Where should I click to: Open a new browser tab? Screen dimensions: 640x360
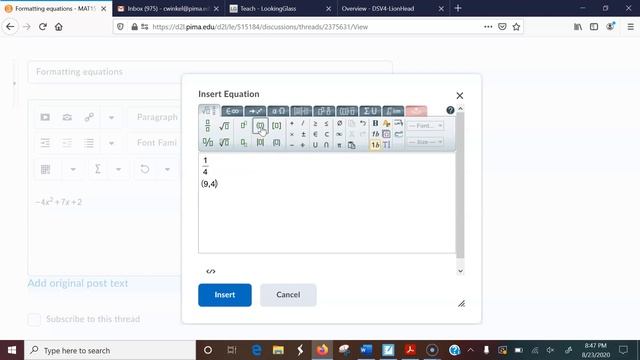458,8
